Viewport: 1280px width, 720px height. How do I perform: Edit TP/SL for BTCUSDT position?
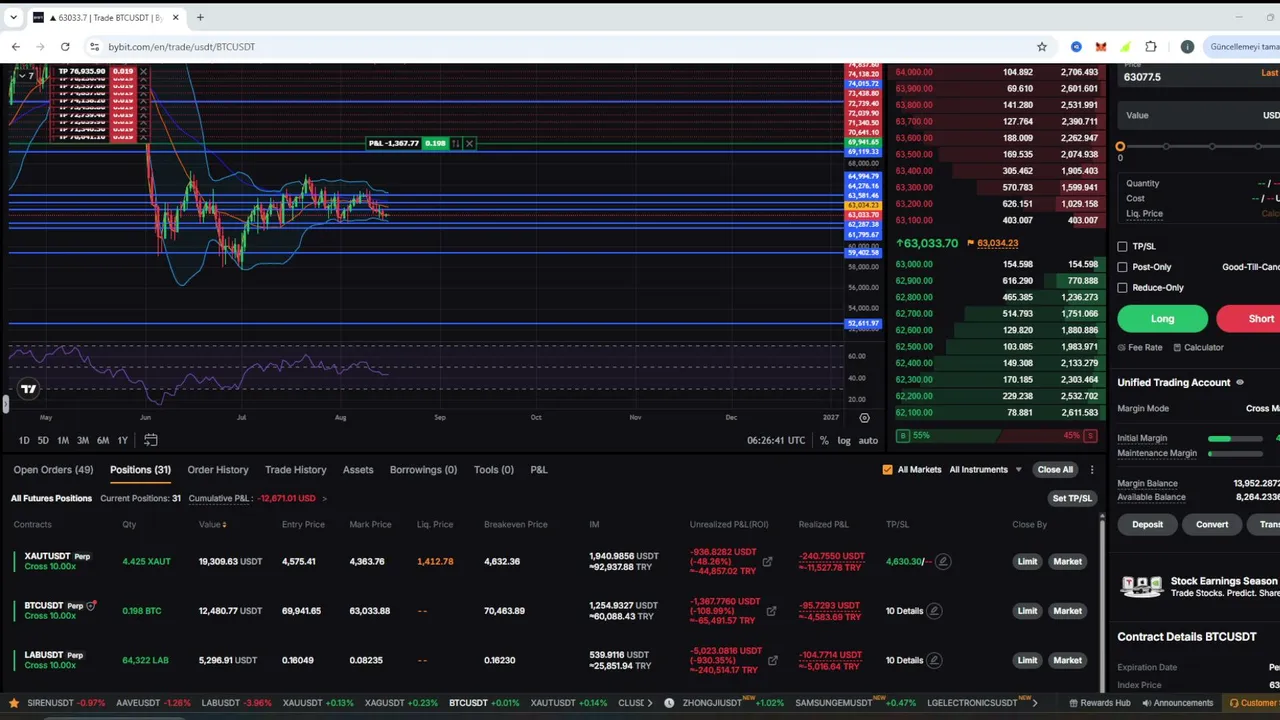coord(934,611)
